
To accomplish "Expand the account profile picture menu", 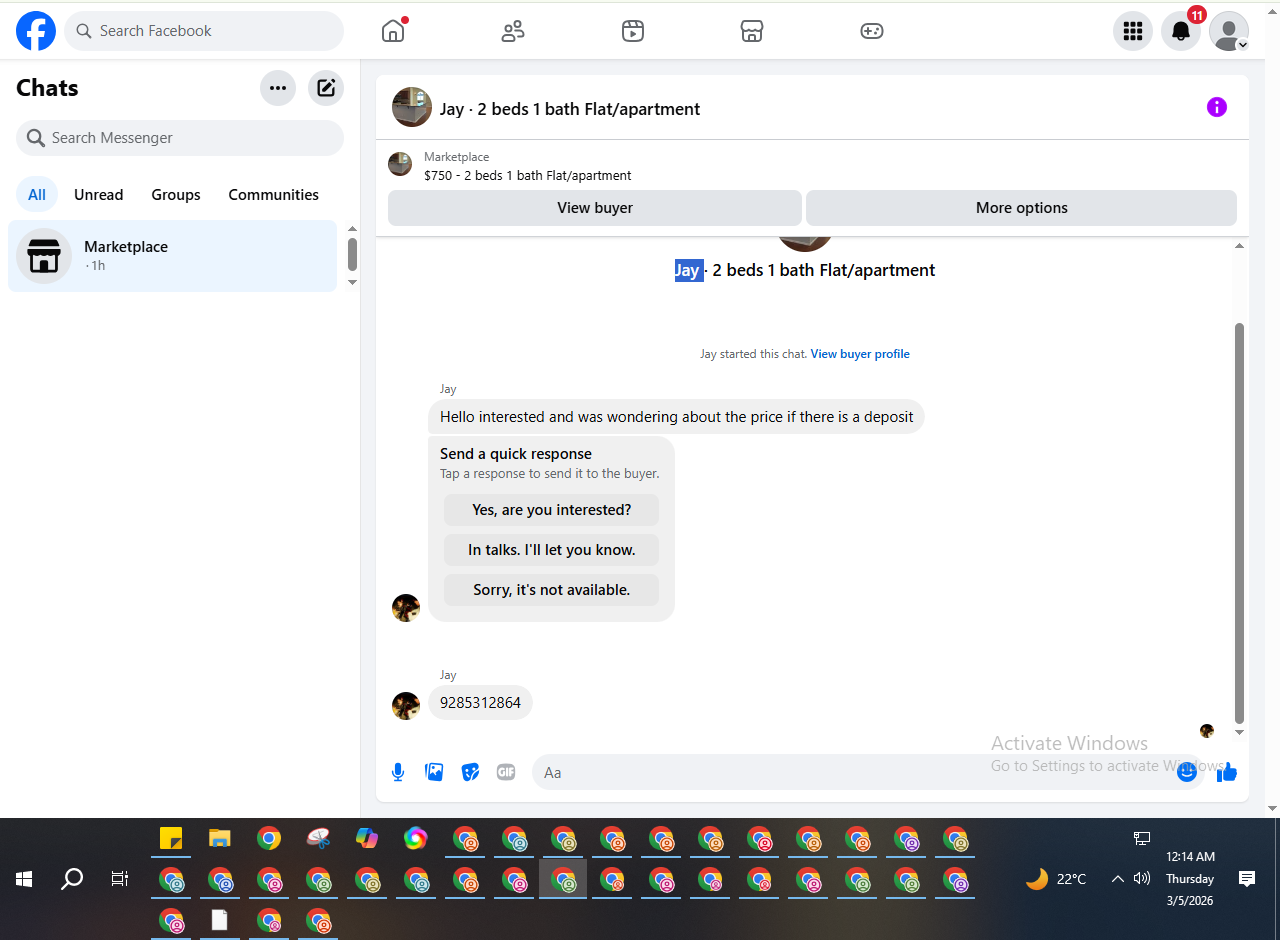I will coord(1229,31).
